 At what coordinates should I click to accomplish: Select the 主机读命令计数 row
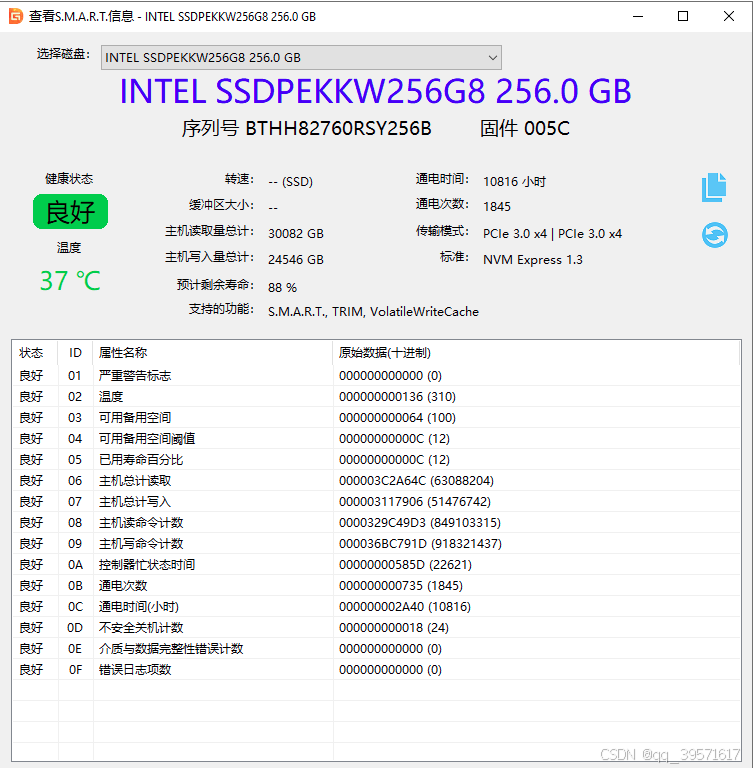376,523
